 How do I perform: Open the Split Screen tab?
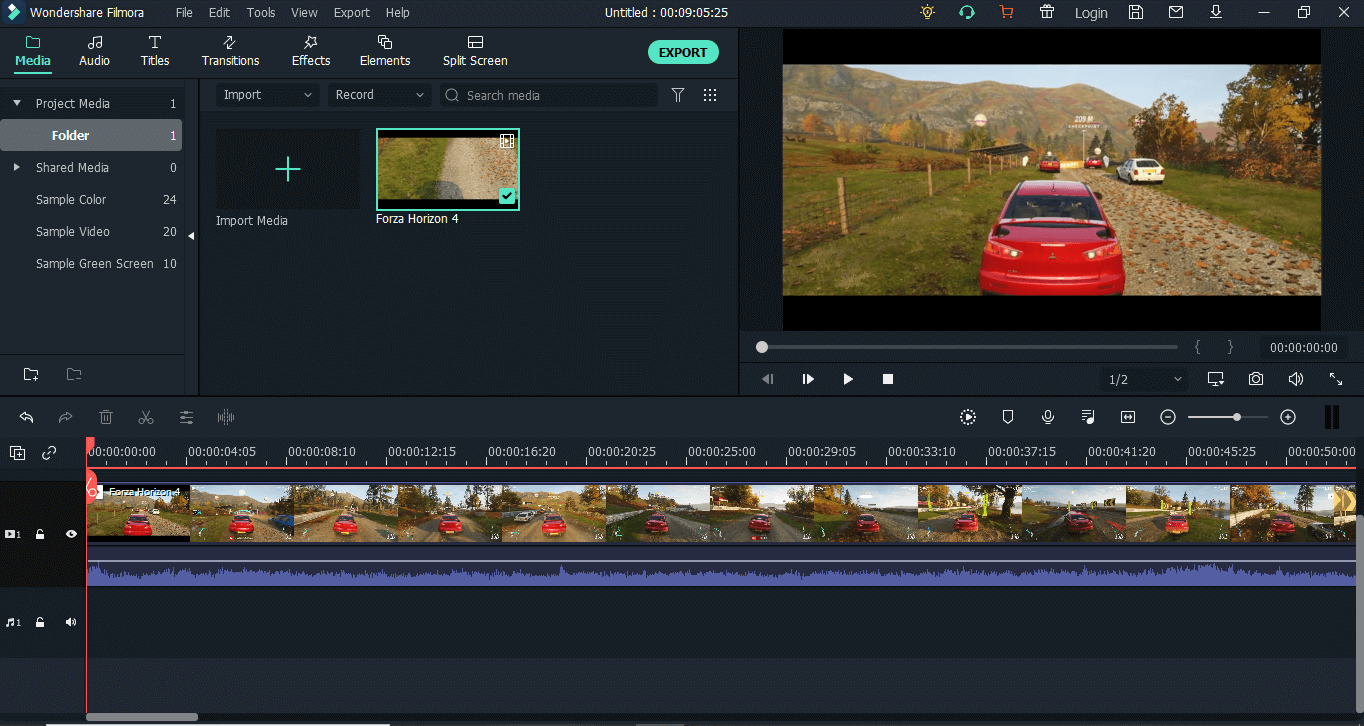tap(475, 51)
